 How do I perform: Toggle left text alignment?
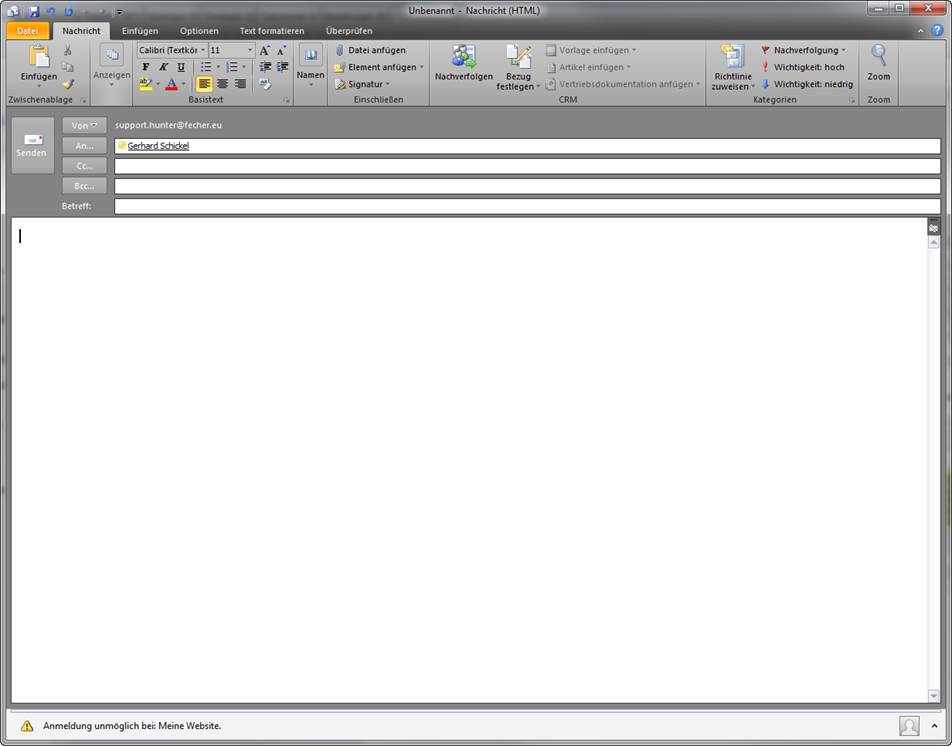pos(204,84)
